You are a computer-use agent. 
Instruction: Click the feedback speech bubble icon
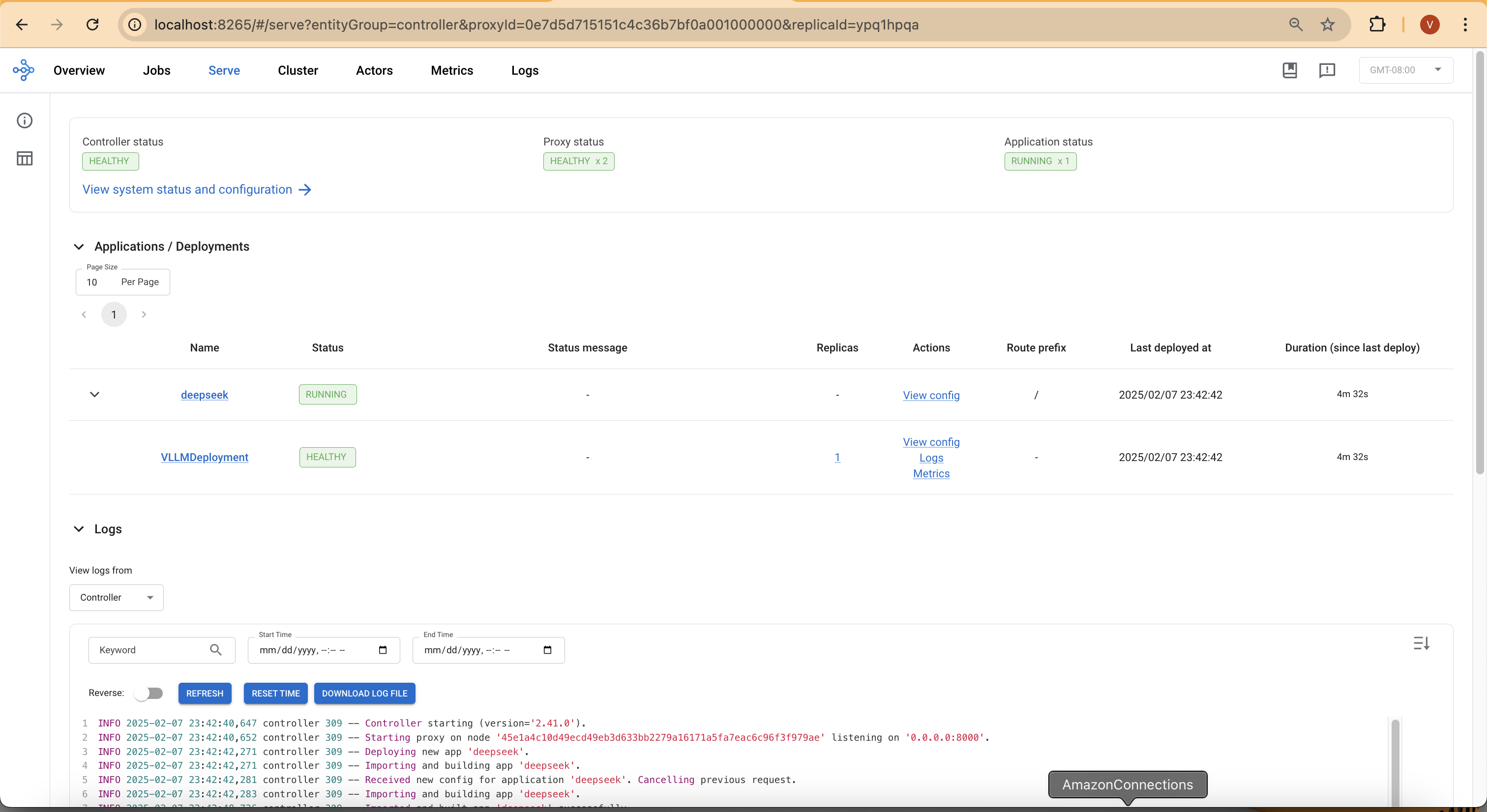(1327, 70)
